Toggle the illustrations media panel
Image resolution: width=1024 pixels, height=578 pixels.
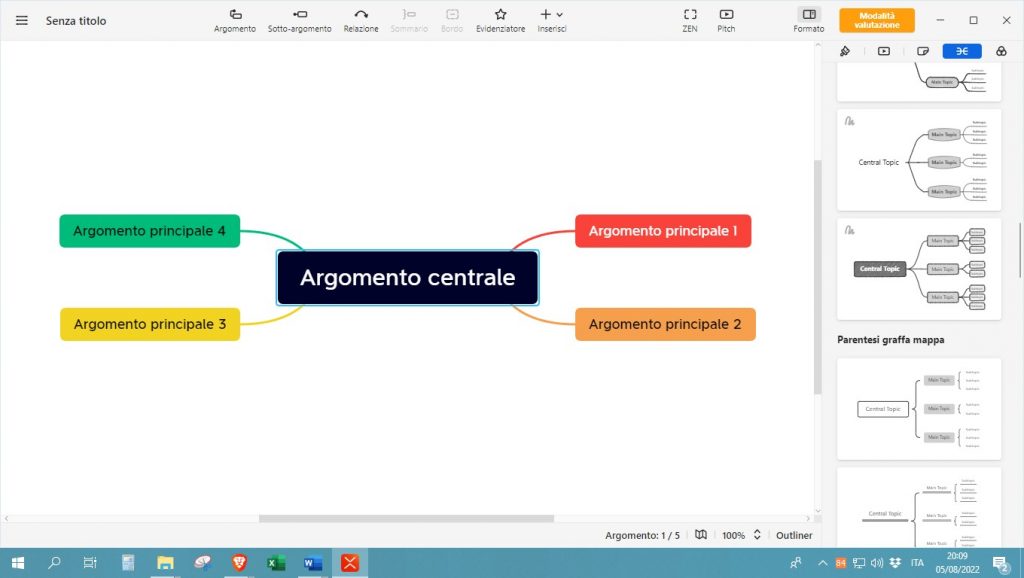pos(883,51)
